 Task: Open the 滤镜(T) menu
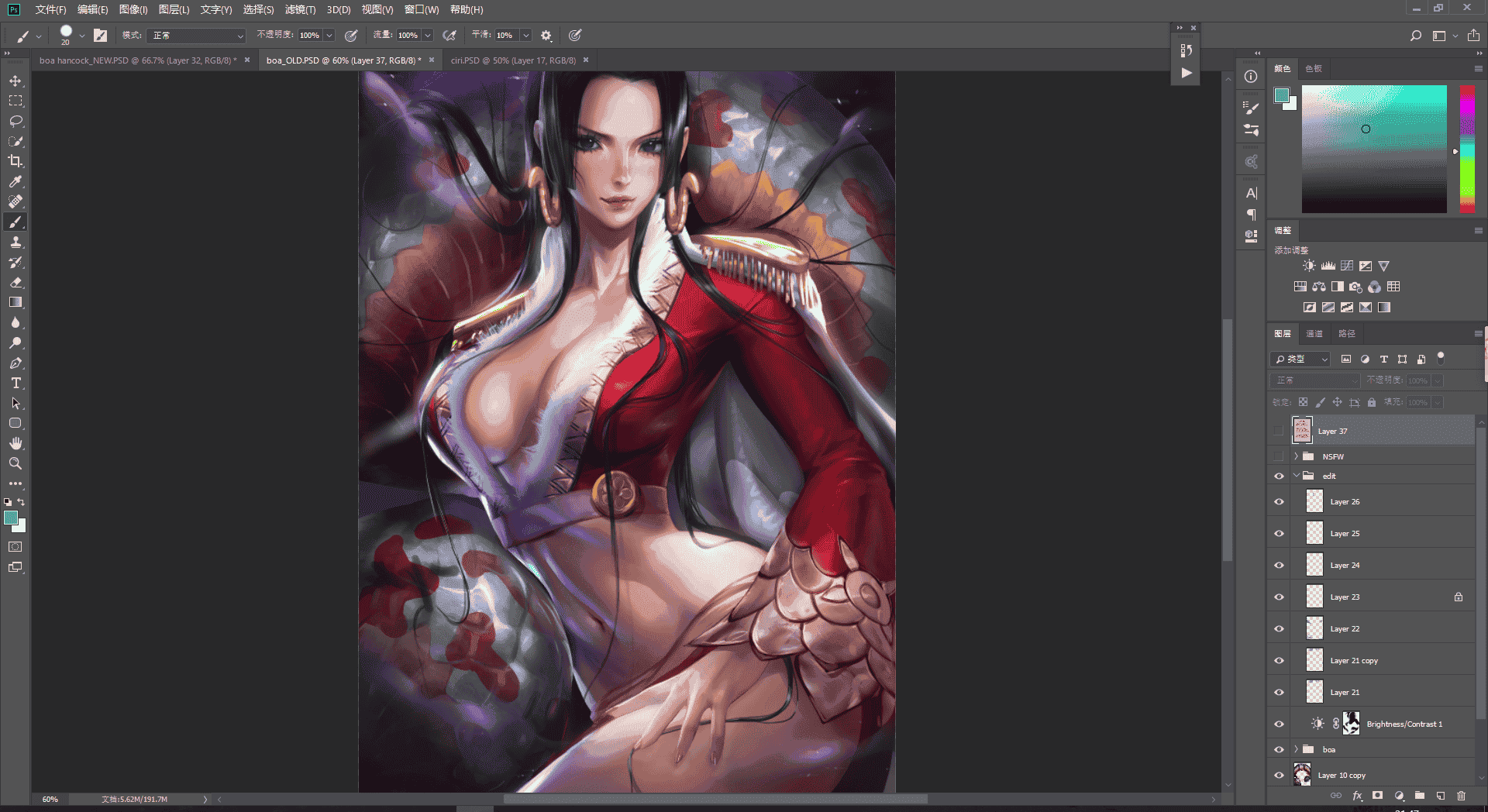click(300, 9)
